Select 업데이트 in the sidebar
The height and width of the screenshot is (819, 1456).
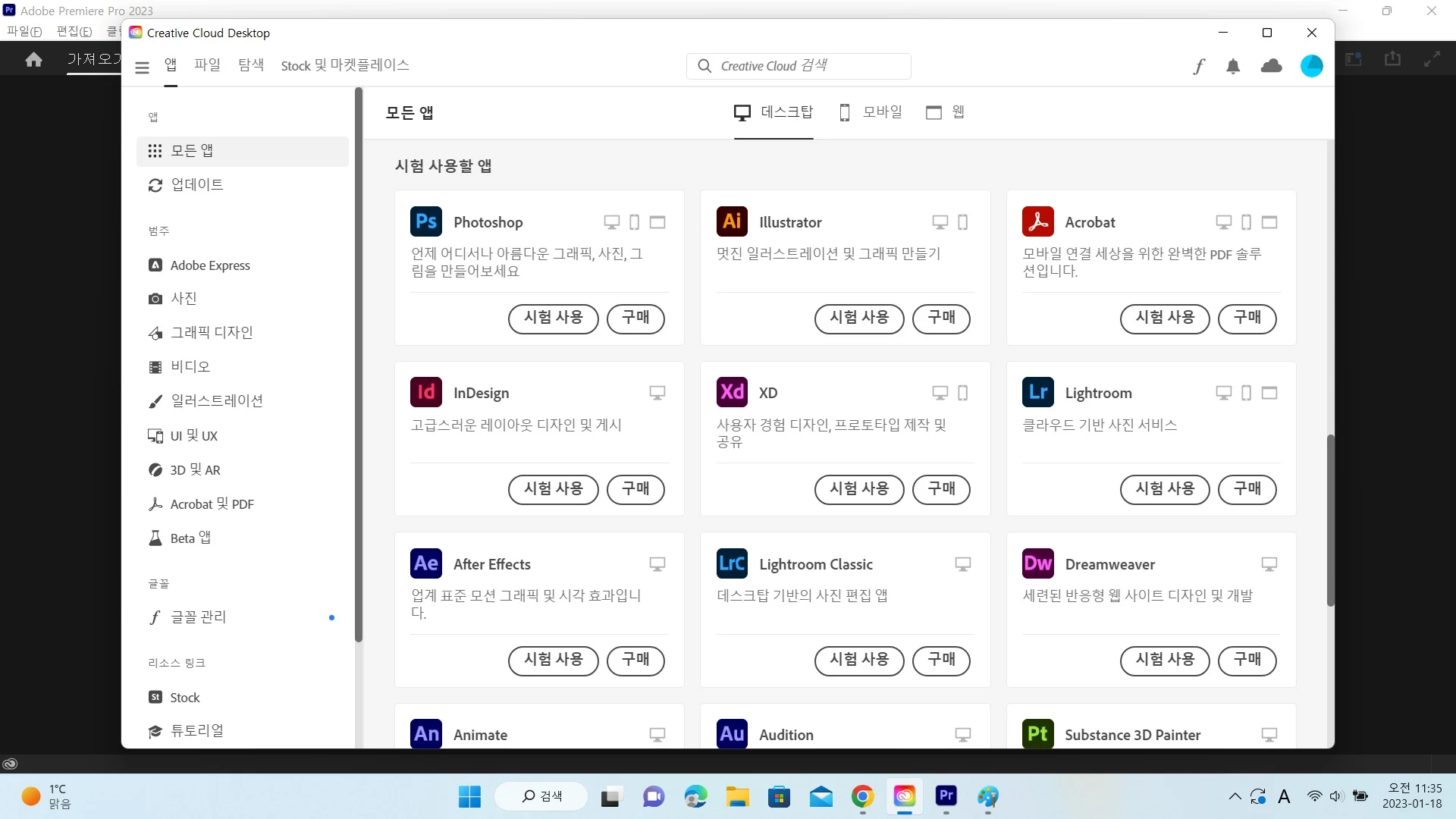point(196,185)
